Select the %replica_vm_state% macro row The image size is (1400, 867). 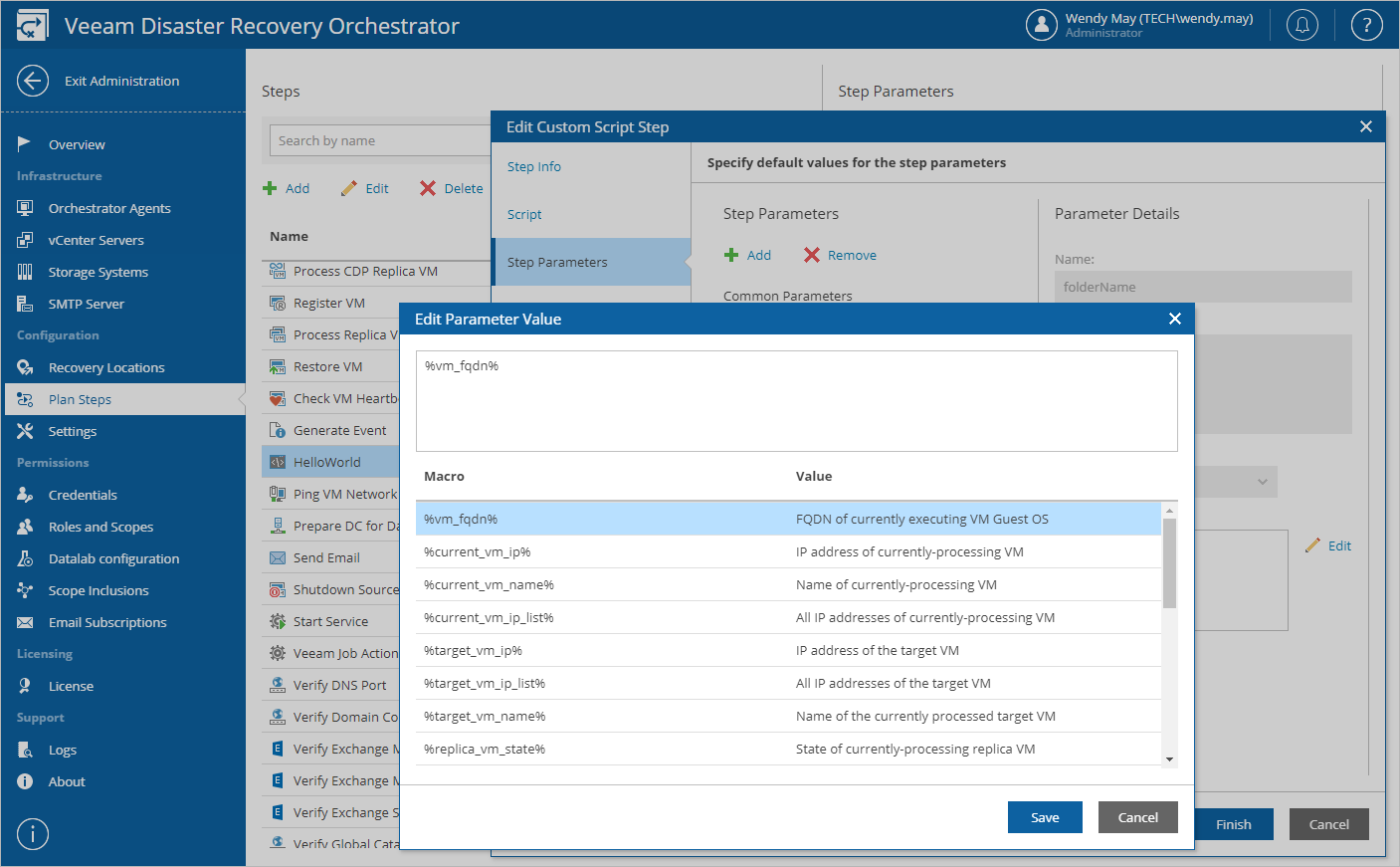click(788, 749)
